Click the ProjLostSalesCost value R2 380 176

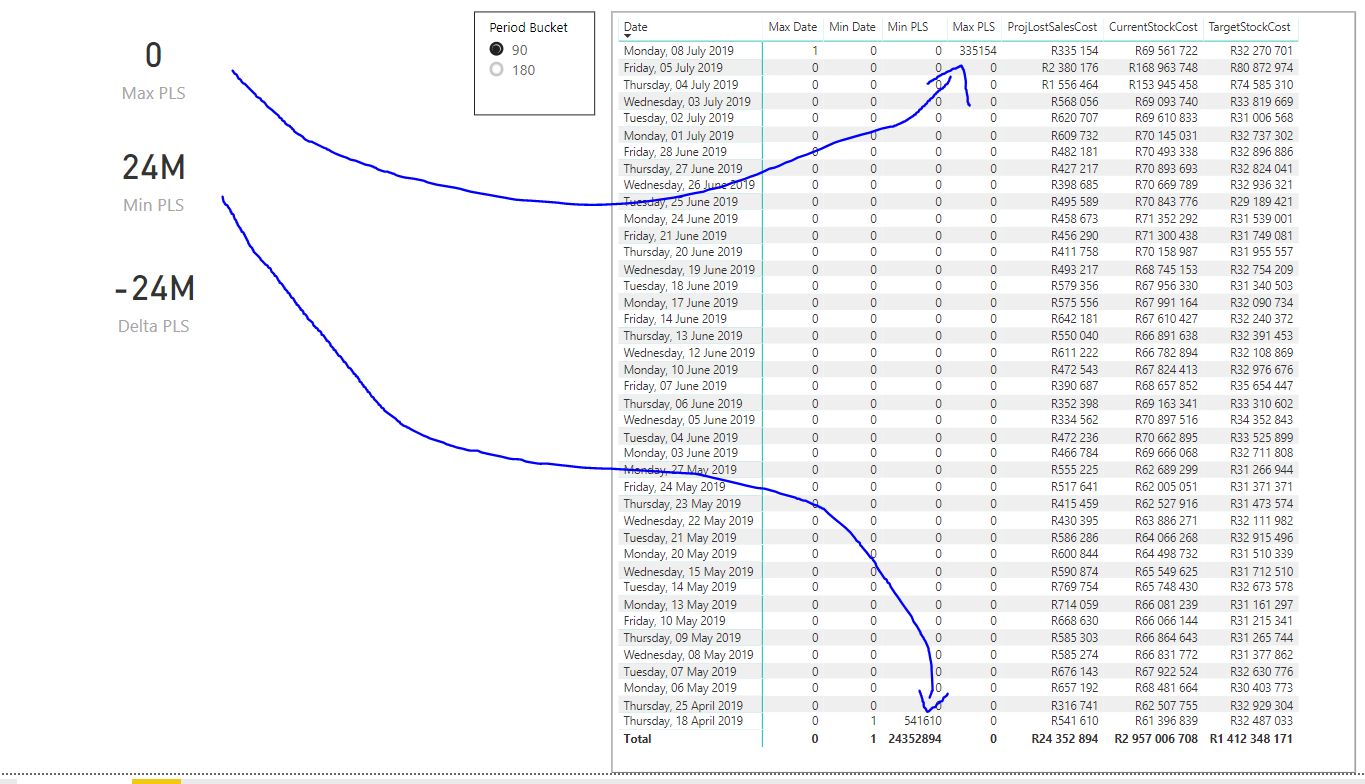pos(1069,68)
